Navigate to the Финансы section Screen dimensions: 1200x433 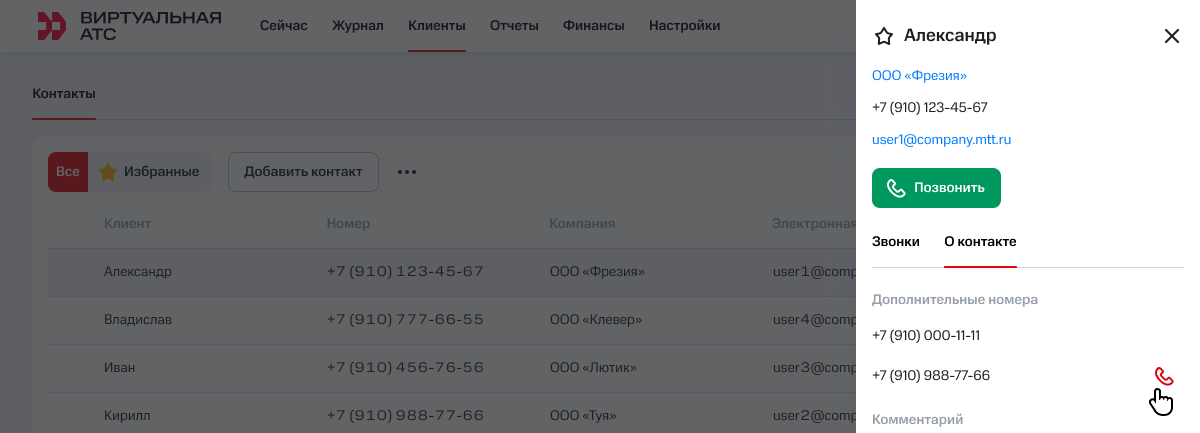click(593, 26)
